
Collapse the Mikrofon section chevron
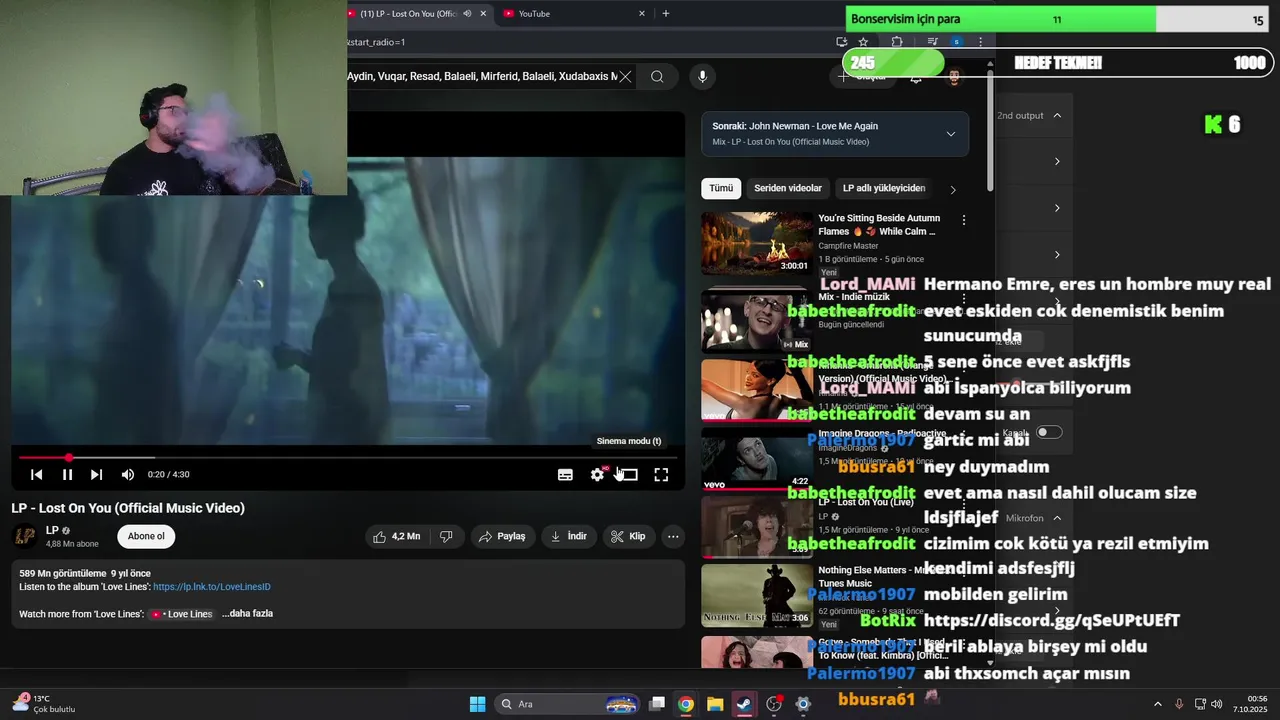point(1057,518)
